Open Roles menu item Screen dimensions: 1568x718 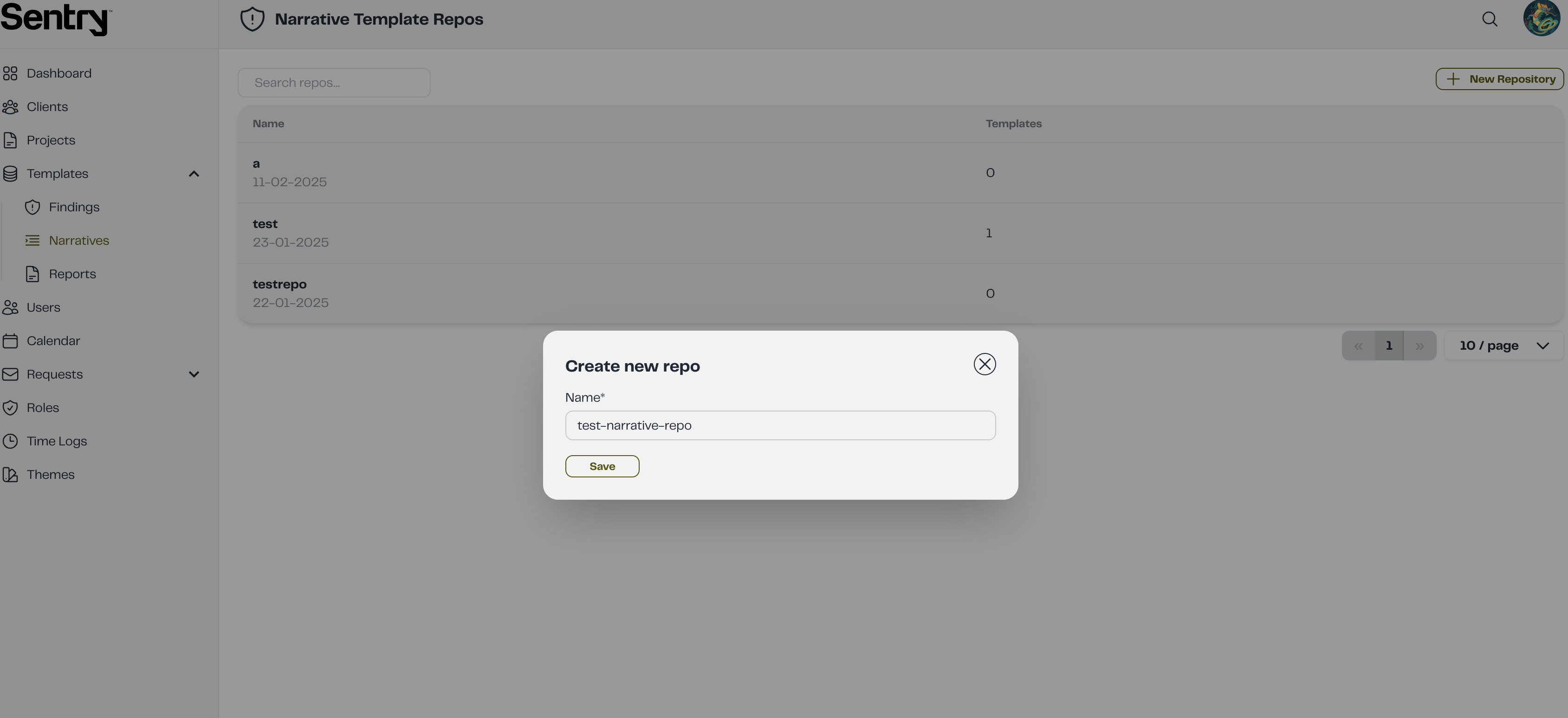pos(43,408)
